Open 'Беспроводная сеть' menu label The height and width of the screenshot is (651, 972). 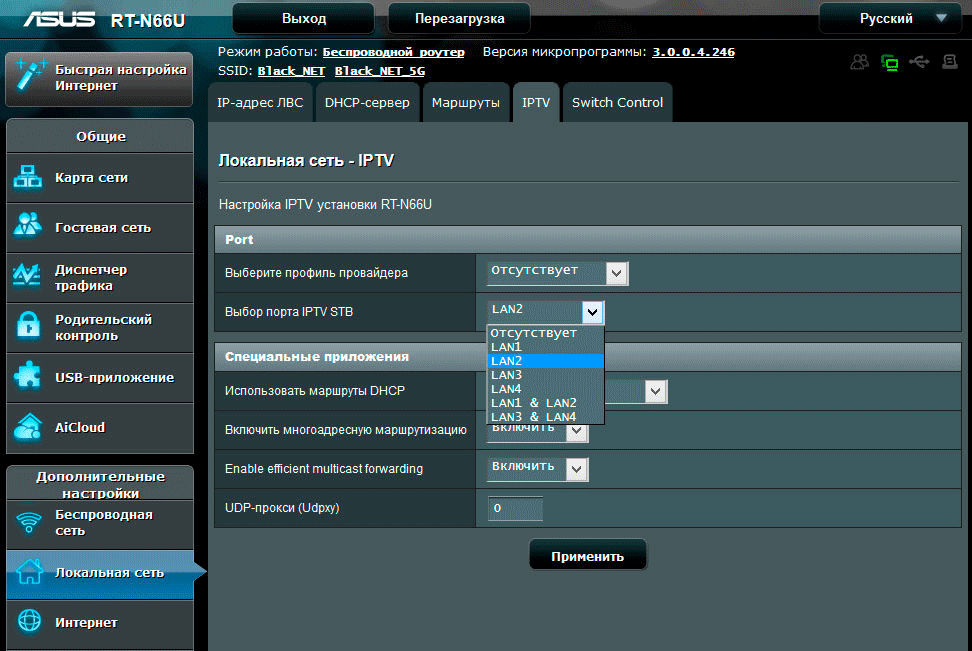(x=104, y=523)
